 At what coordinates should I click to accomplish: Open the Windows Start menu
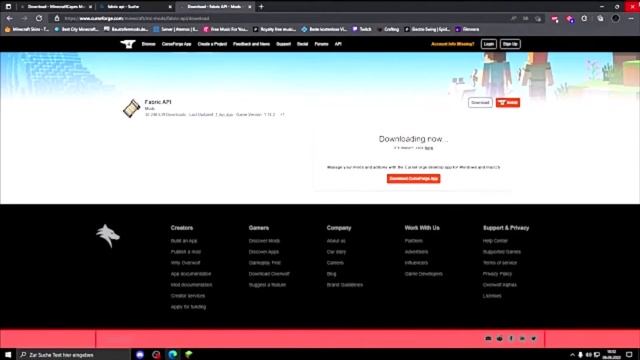tap(8, 355)
